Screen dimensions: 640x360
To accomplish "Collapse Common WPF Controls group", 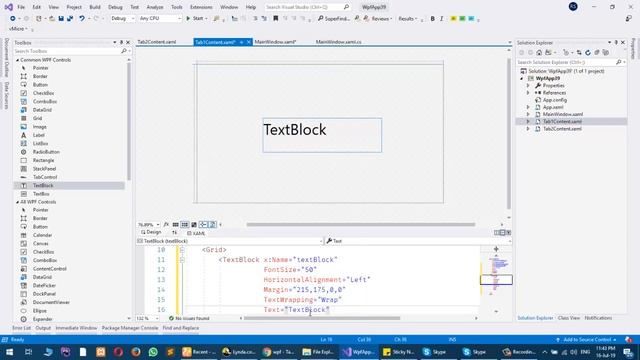I will pyautogui.click(x=18, y=60).
